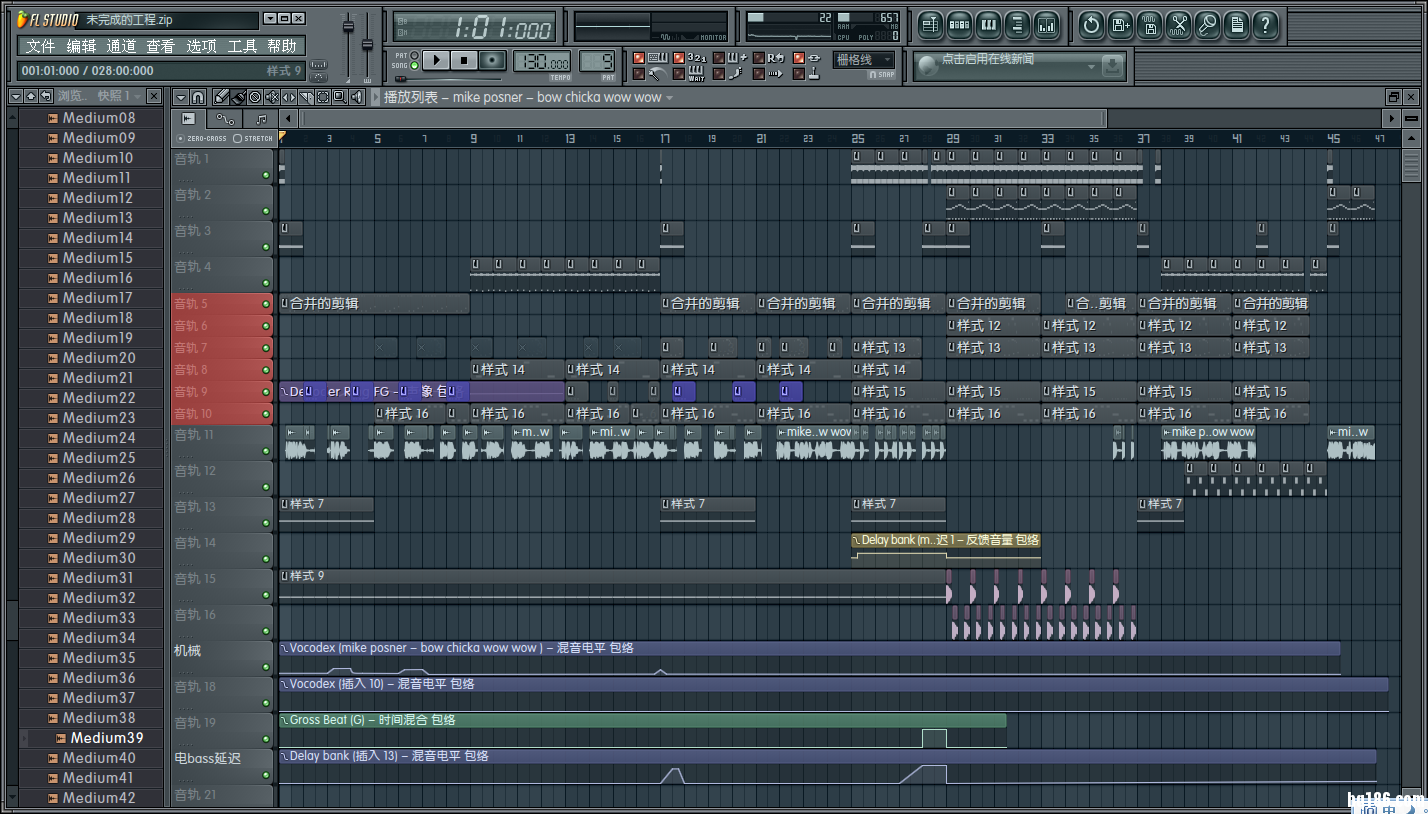Viewport: 1428px width, 814px height.
Task: Click the Undo history circular arrow button
Action: tap(1092, 25)
